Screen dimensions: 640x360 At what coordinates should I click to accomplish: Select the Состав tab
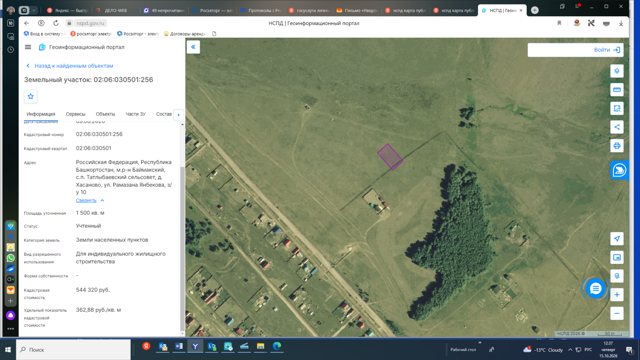[164, 114]
